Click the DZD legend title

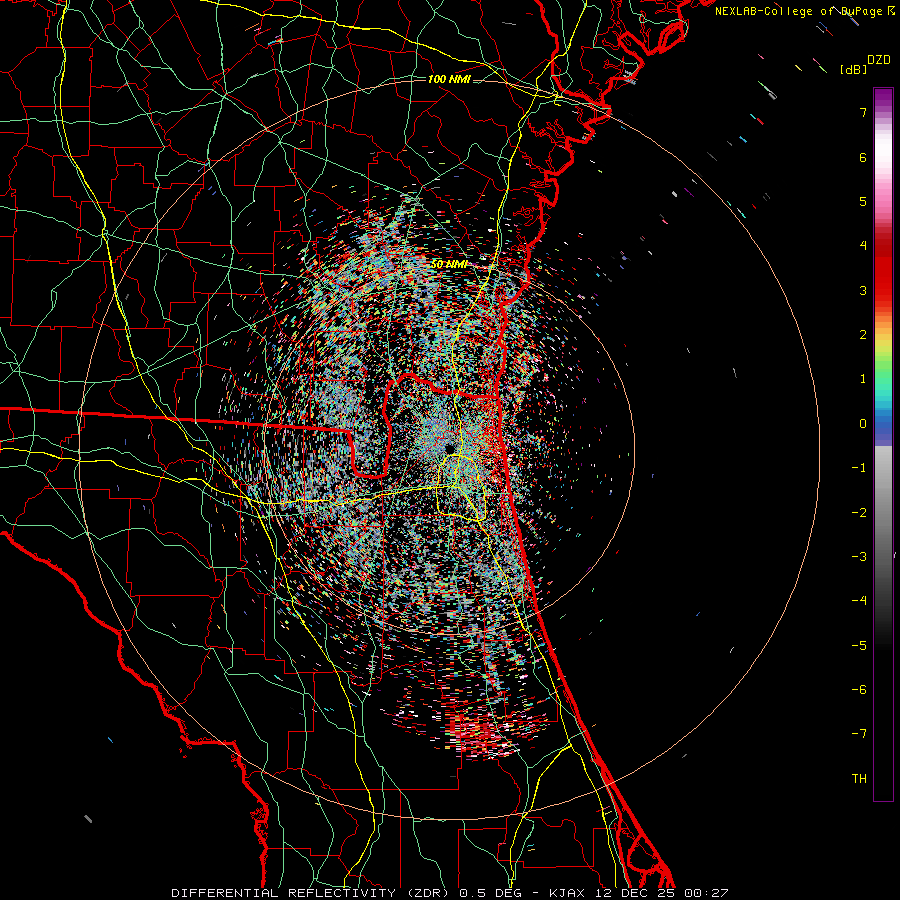[879, 60]
